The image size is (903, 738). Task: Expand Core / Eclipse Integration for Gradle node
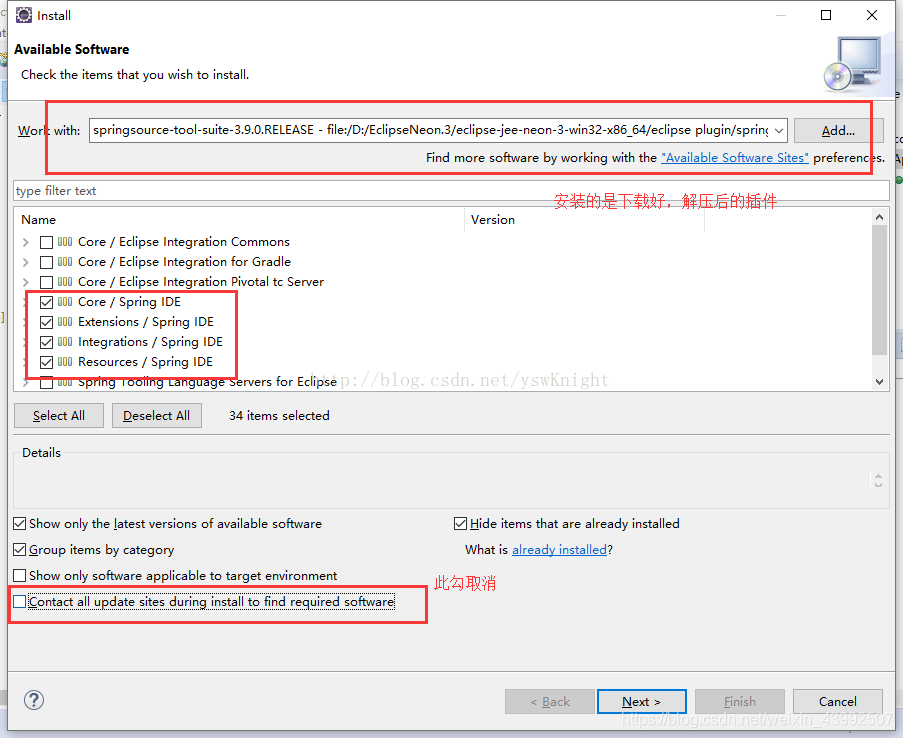click(25, 262)
